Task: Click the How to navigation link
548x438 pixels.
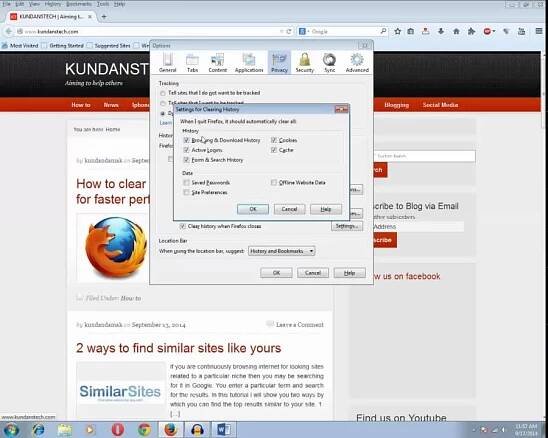Action: (x=81, y=105)
